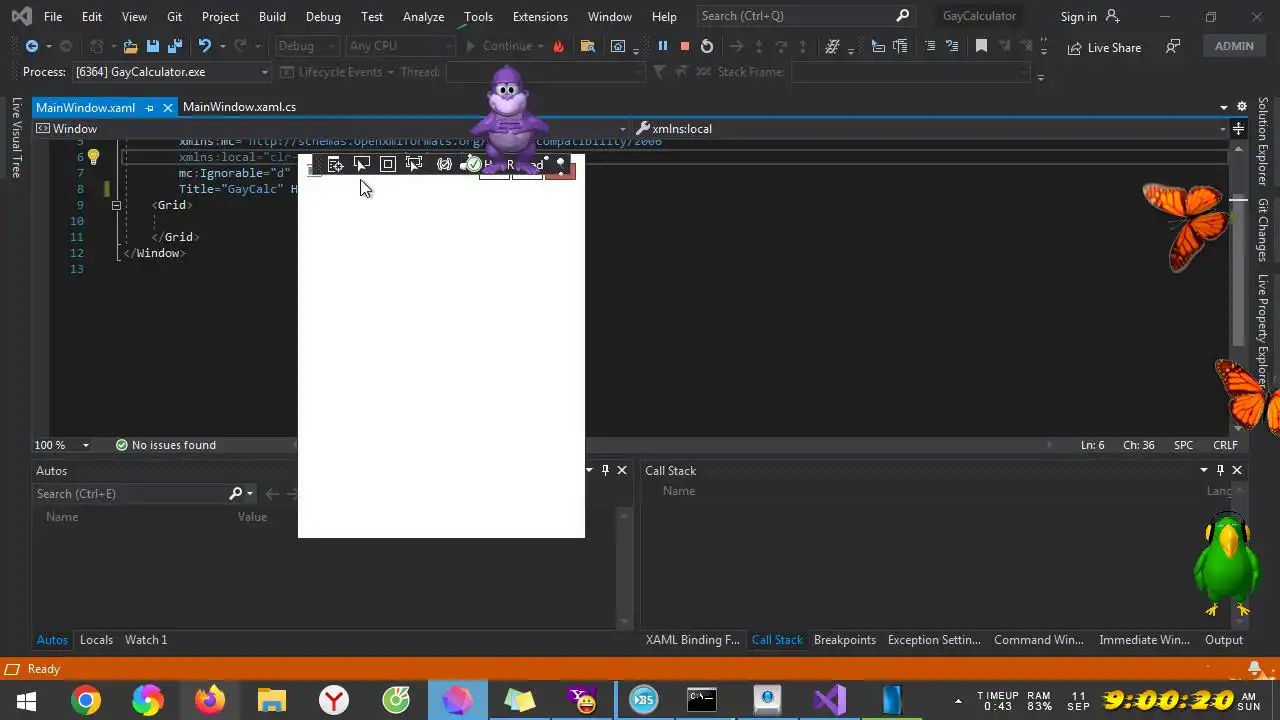
Task: Open the Git Changes side tab
Action: (x=1263, y=230)
